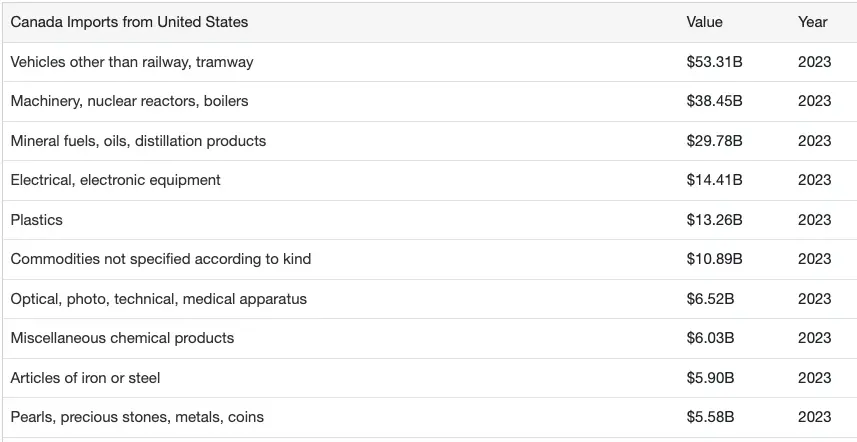Select the $14.41B value cell
The width and height of the screenshot is (857, 442).
714,180
